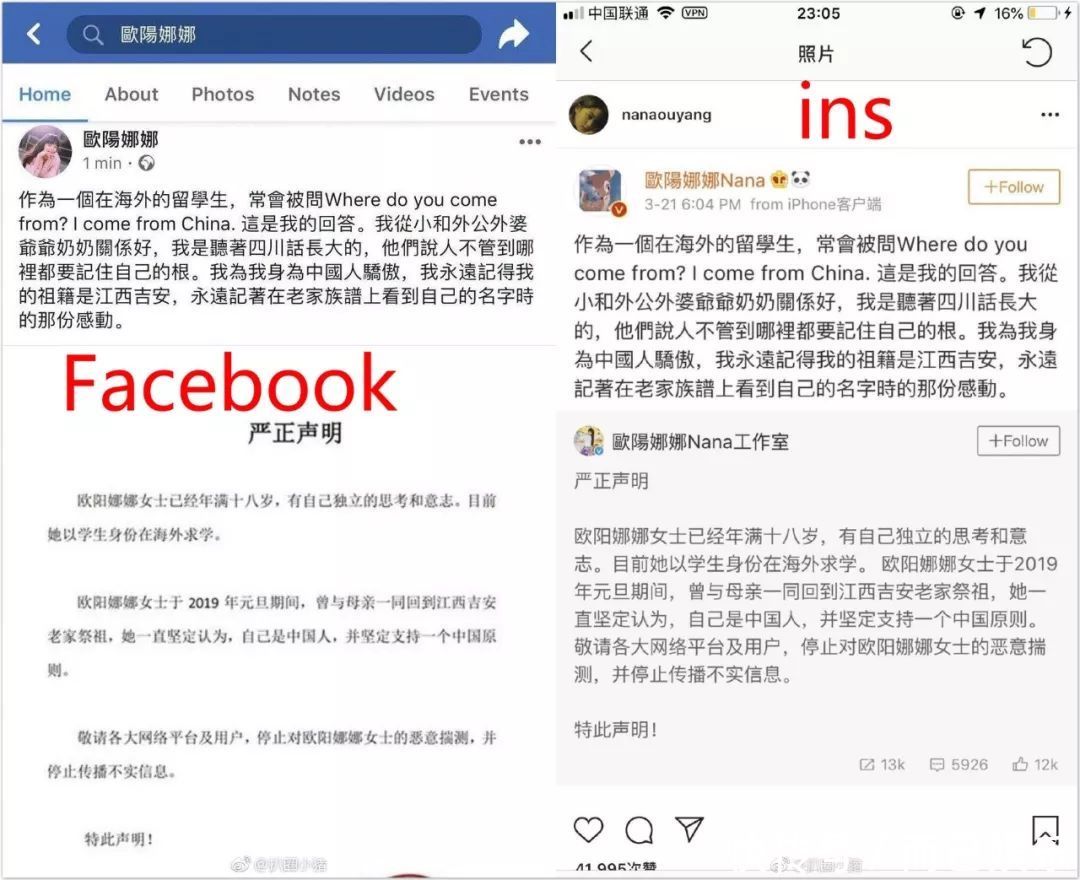The width and height of the screenshot is (1080, 880).
Task: Go back from the 照片 screen
Action: tap(586, 51)
